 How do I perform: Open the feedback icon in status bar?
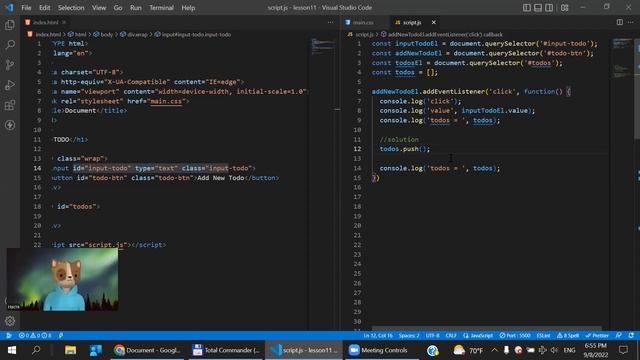619,336
